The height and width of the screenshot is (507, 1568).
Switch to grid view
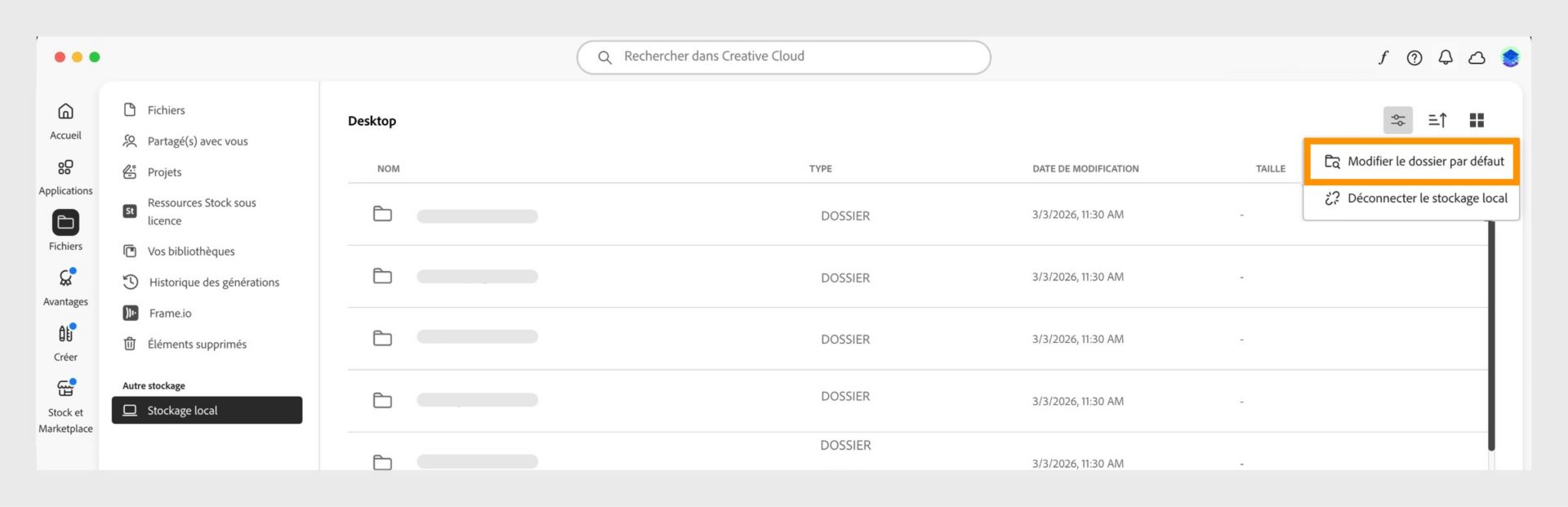click(1477, 120)
